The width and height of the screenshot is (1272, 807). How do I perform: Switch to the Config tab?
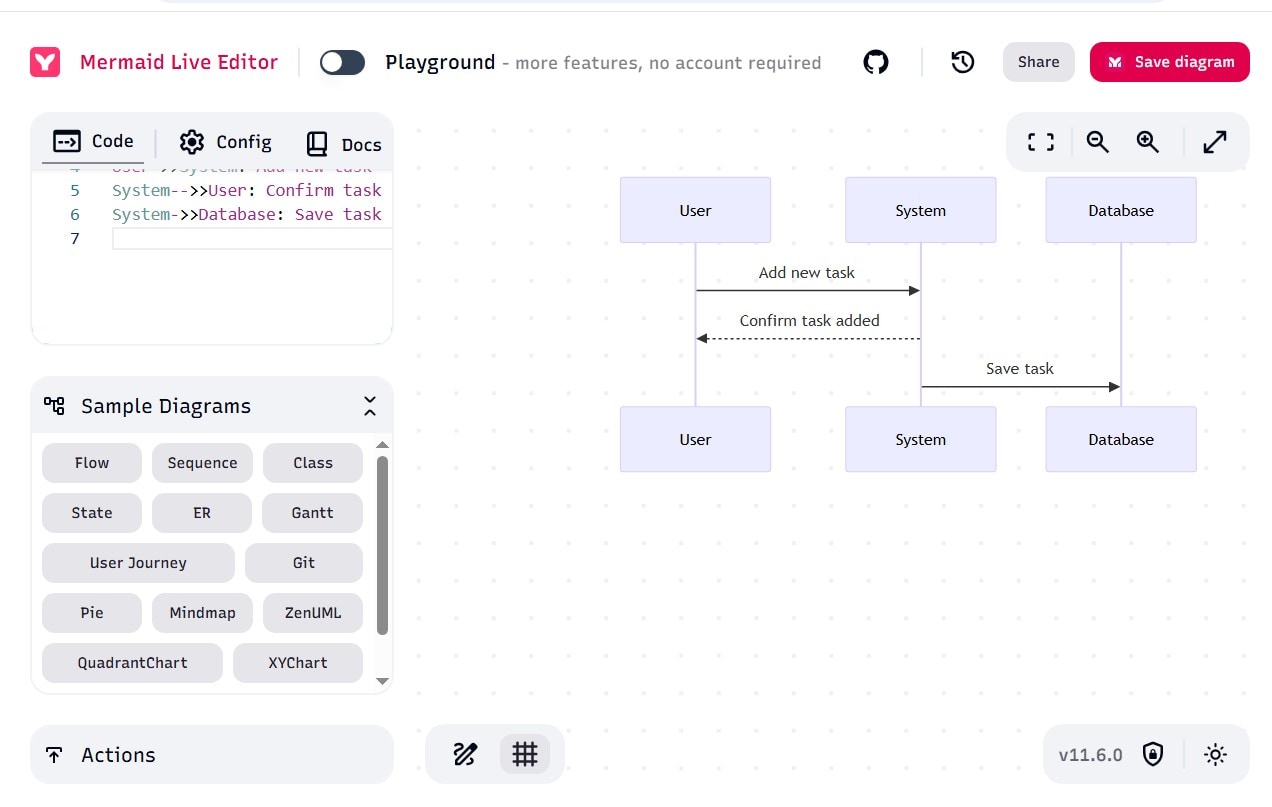point(225,142)
